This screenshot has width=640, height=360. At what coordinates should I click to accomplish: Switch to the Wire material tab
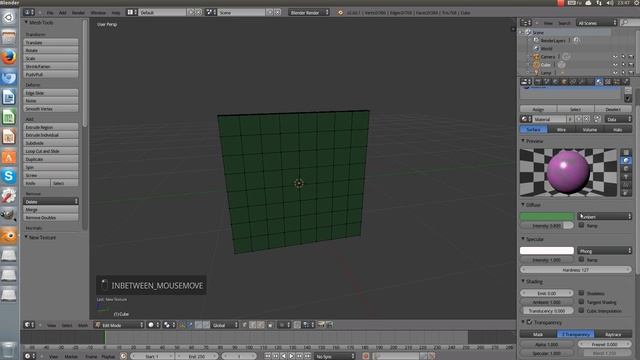(561, 129)
